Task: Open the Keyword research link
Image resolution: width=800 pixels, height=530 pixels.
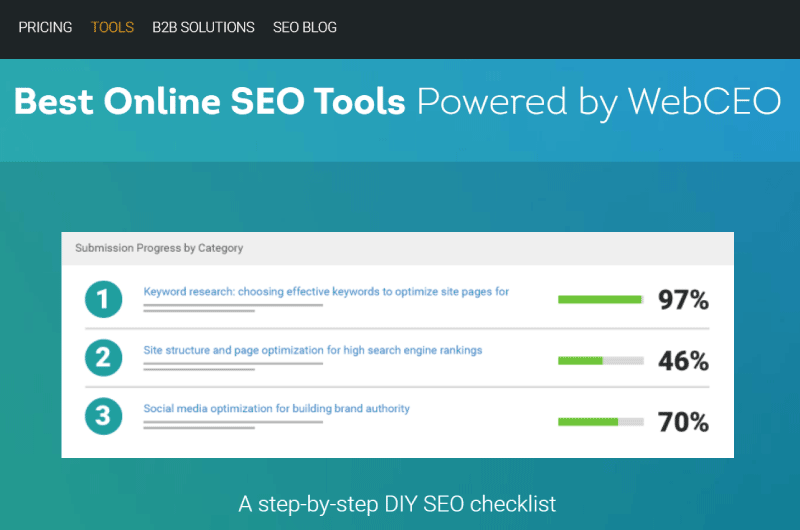Action: [326, 292]
